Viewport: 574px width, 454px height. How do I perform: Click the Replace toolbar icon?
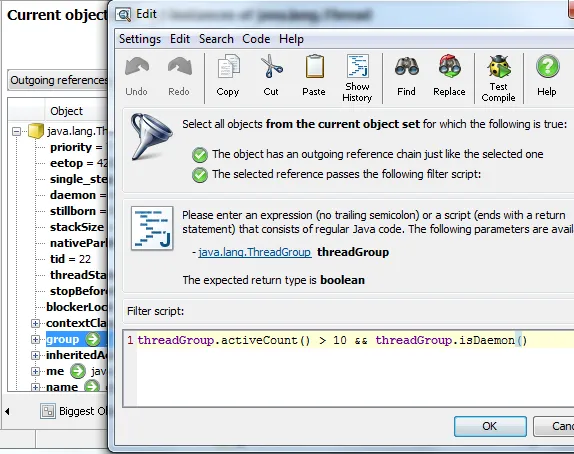pos(450,66)
